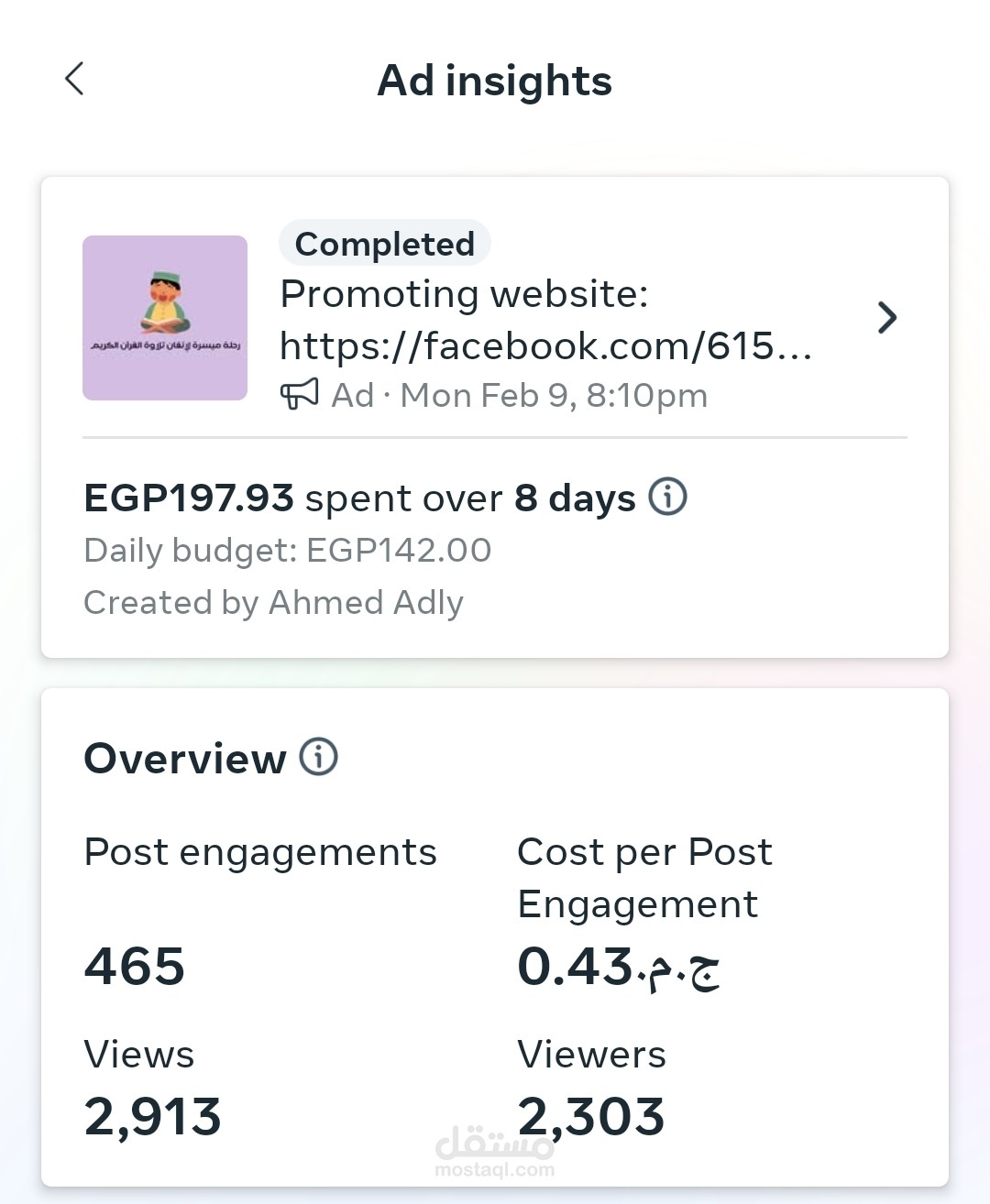Screen dimensions: 990x1204
Task: Tap the Ad insights page title
Action: pyautogui.click(x=494, y=81)
